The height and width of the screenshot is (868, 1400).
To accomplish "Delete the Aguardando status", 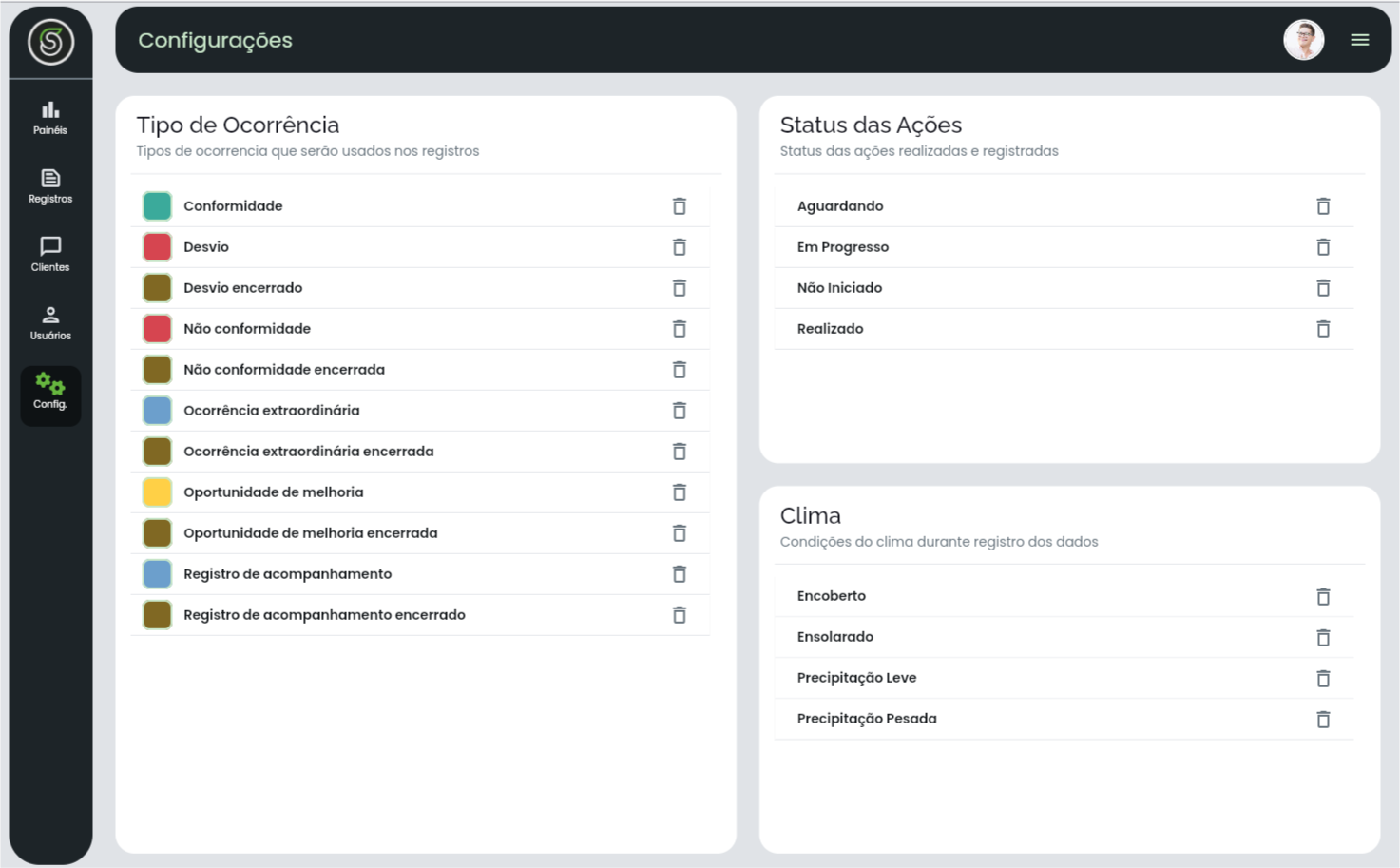I will click(1323, 206).
